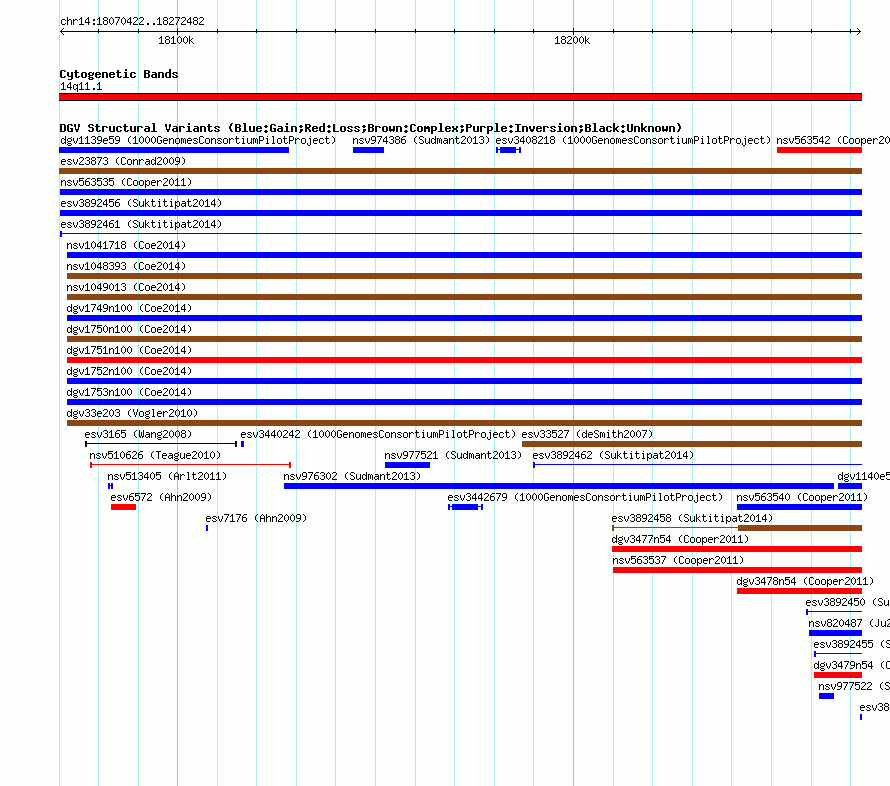Open nsv513405 Arlt2011 label
The width and height of the screenshot is (890, 786).
point(167,476)
